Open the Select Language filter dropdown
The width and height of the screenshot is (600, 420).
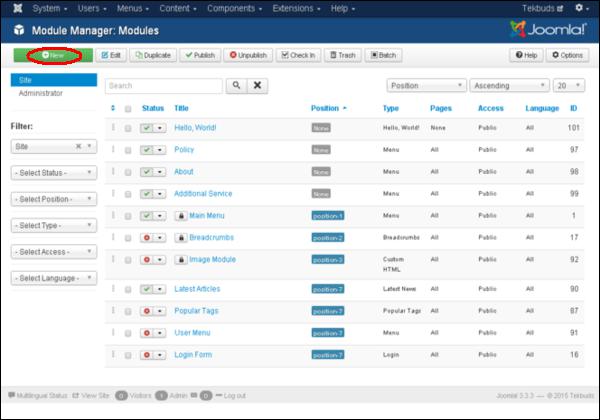coord(54,278)
